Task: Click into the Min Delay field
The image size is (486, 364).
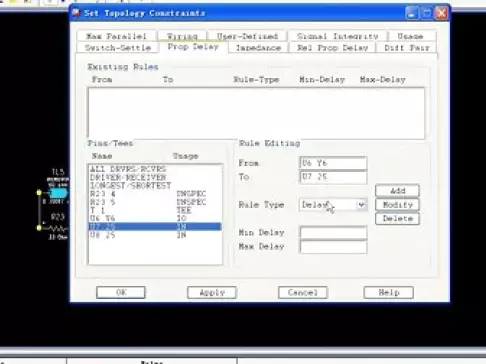Action: tap(333, 233)
